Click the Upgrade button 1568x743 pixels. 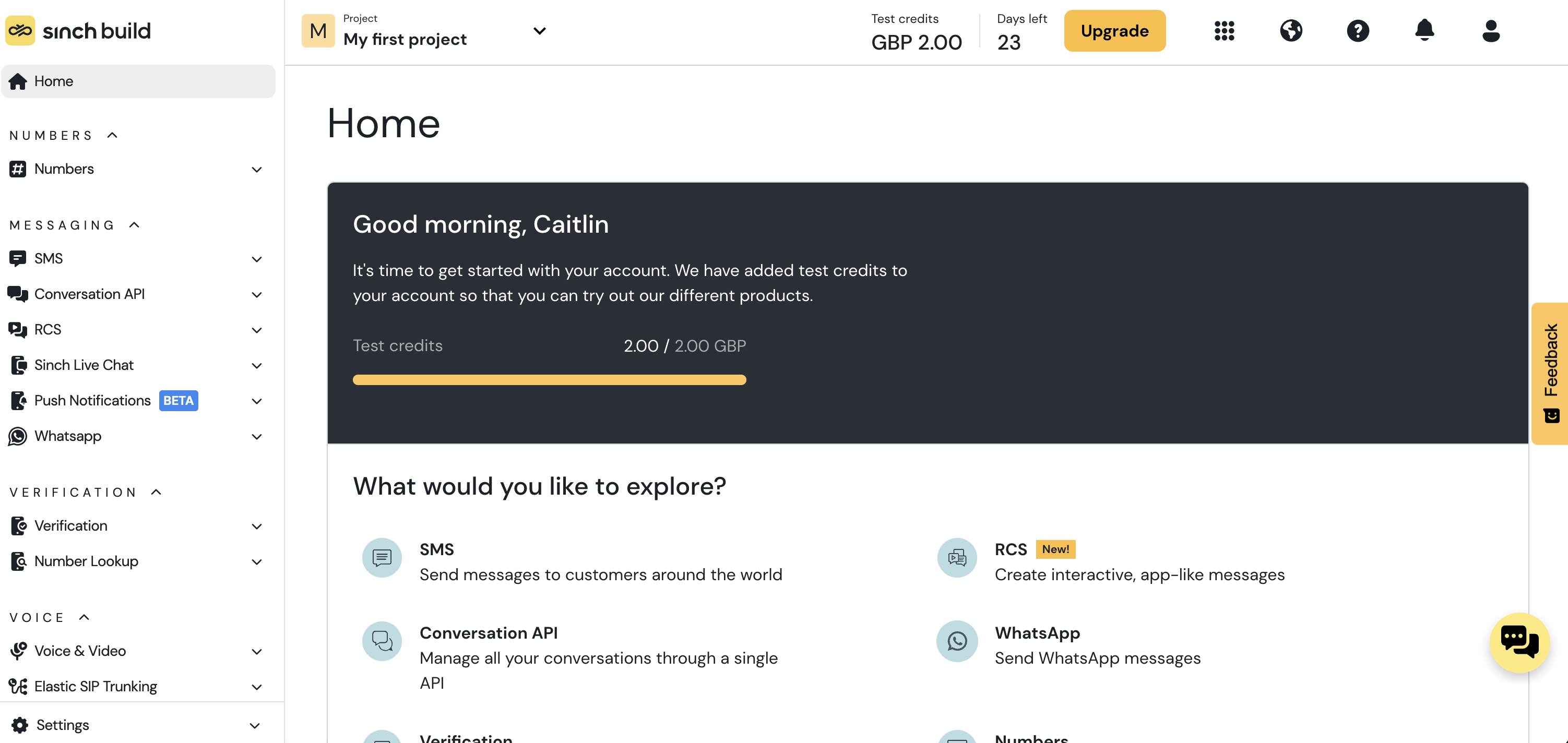(1114, 31)
